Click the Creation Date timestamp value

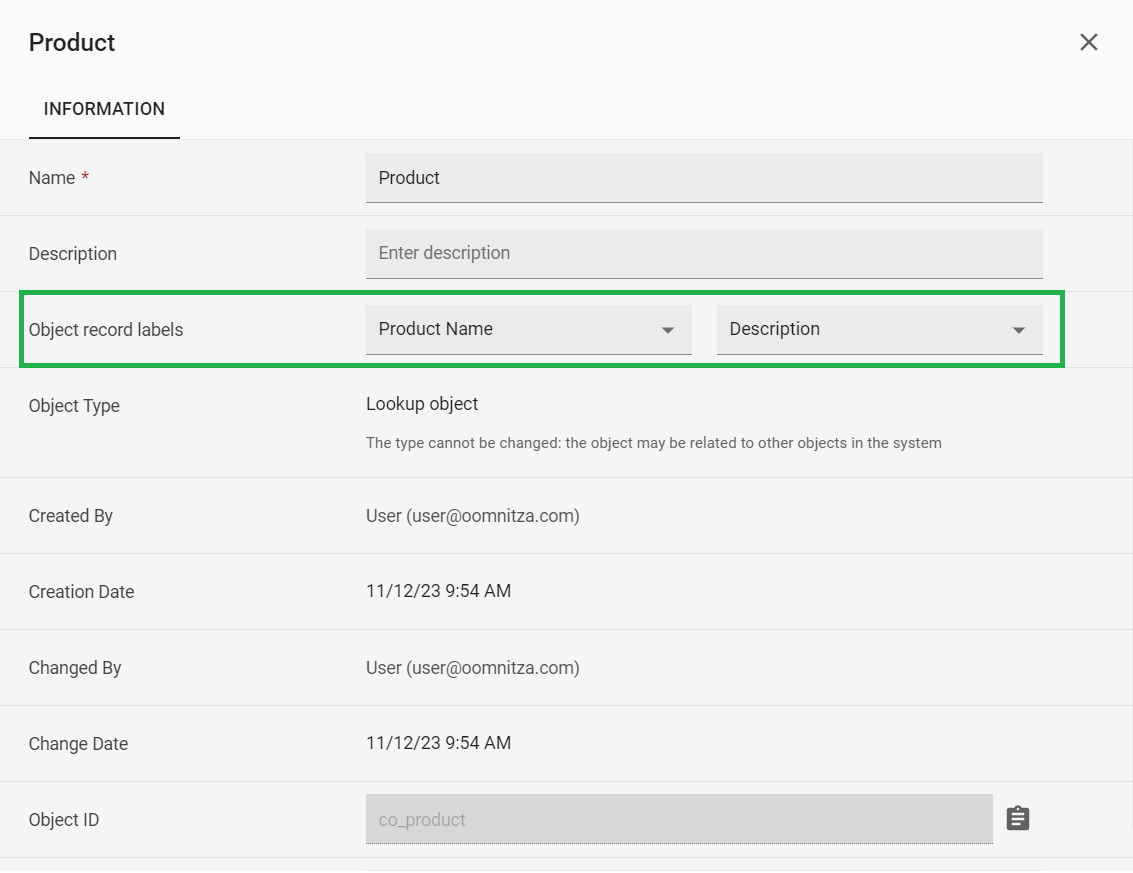pos(438,592)
